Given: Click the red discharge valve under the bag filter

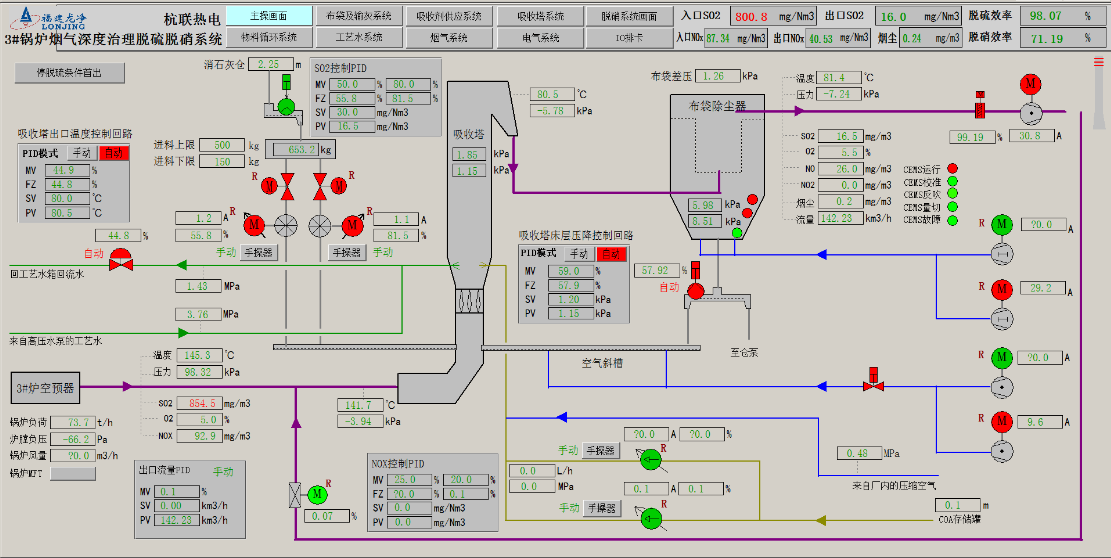Looking at the screenshot, I should pos(697,289).
